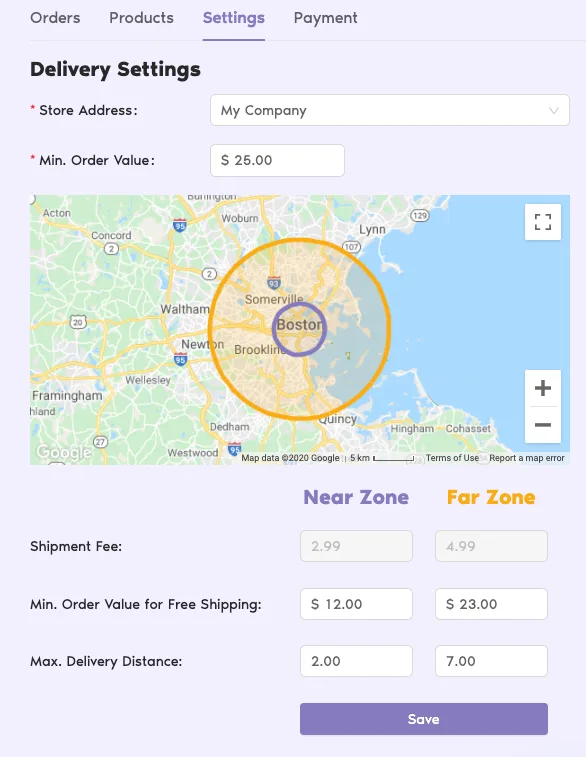Viewport: 586px width, 757px height.
Task: Click the Wellesley label on the map
Action: [x=148, y=380]
